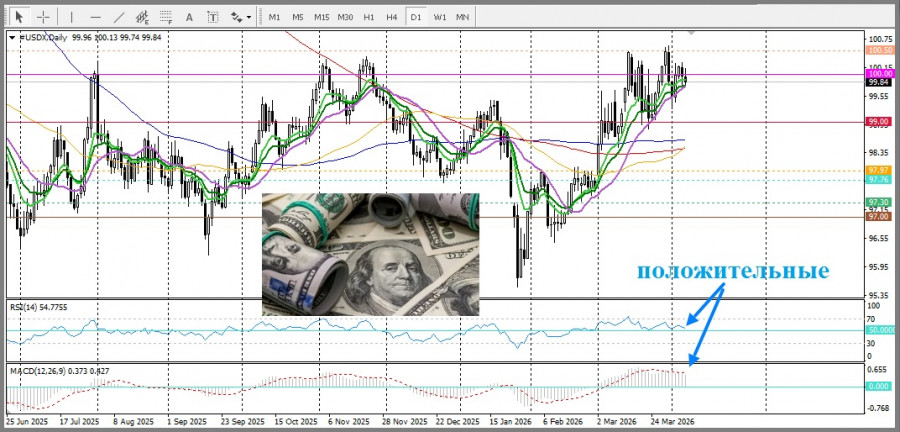Screen dimensions: 900x432
Task: Switch to the M15 timeframe
Action: pyautogui.click(x=321, y=17)
